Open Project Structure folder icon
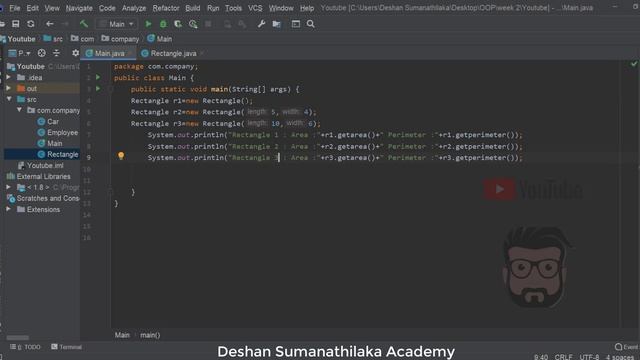 pyautogui.click(x=276, y=24)
